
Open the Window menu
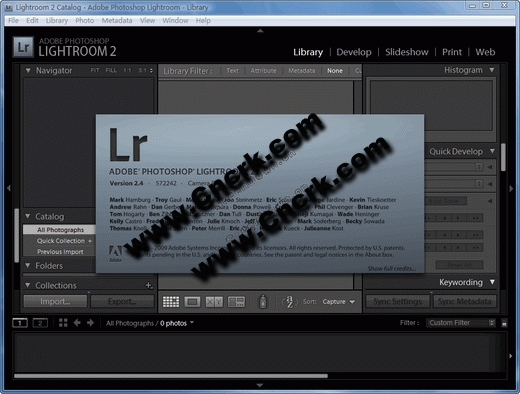pyautogui.click(x=175, y=21)
